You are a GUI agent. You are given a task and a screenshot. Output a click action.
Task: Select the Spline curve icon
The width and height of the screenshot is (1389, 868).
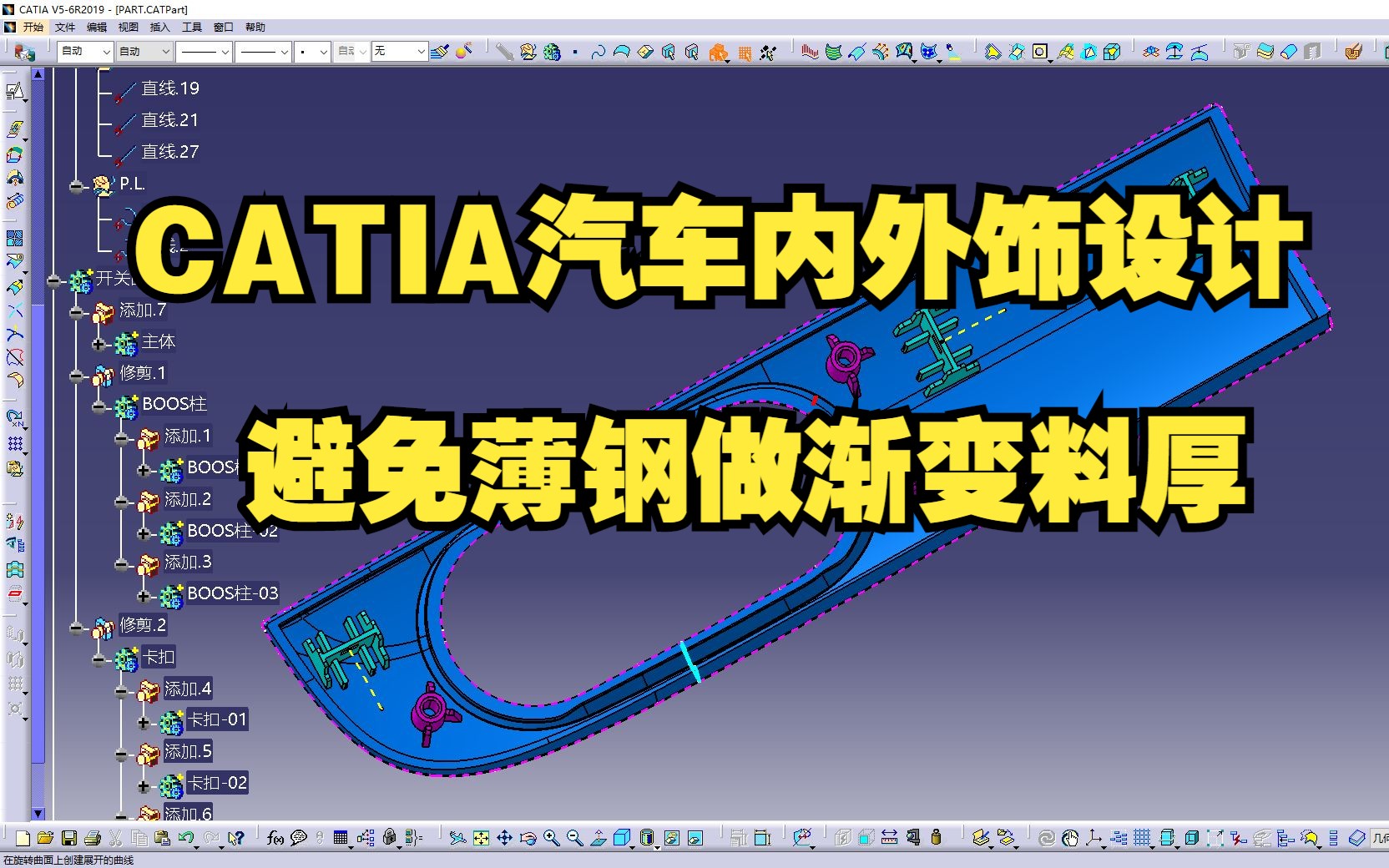598,52
